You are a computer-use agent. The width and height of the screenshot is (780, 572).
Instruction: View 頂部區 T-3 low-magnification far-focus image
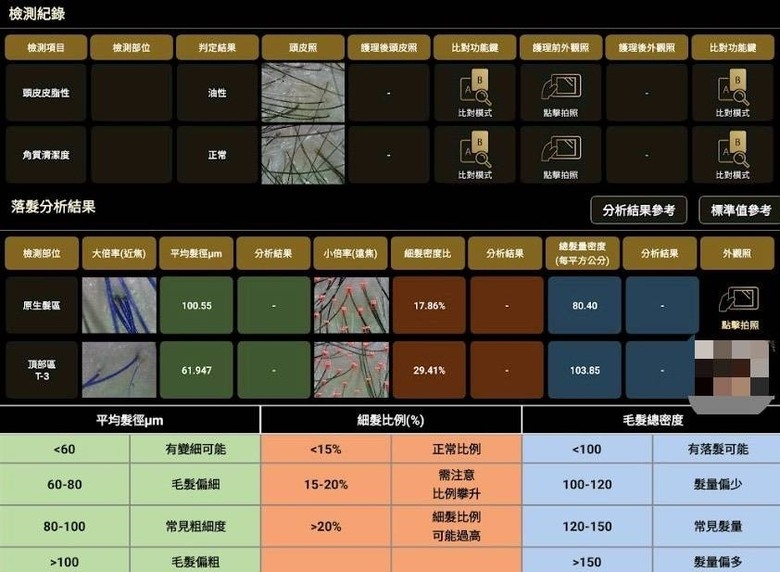tap(351, 370)
